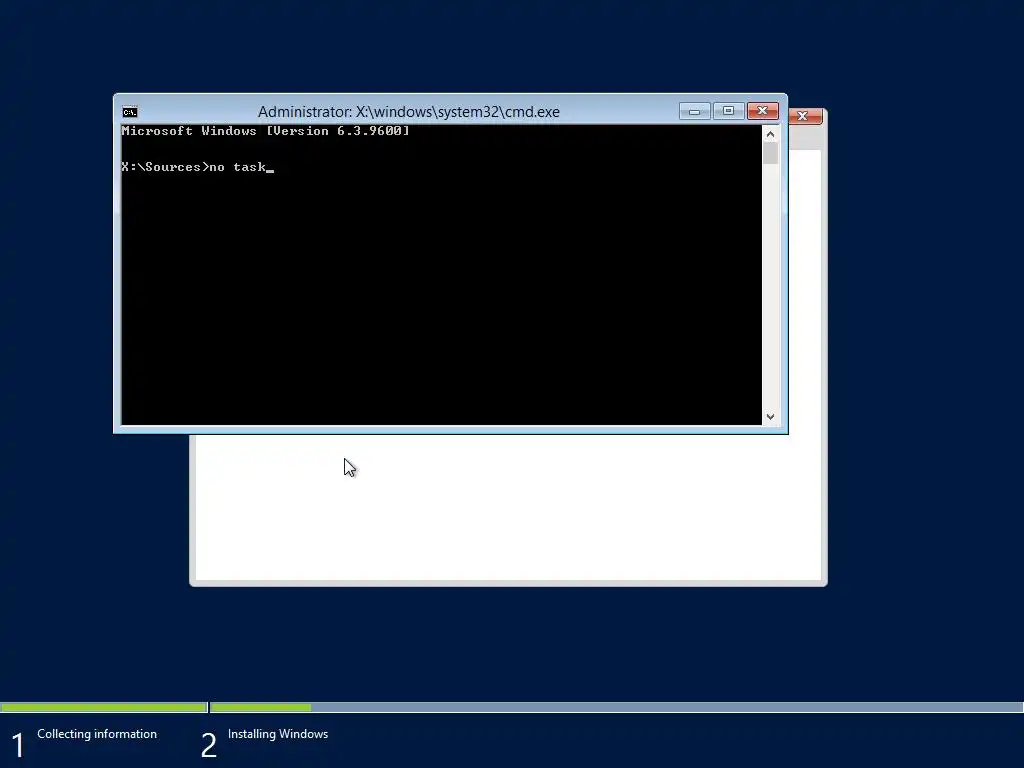Viewport: 1024px width, 768px height.
Task: Close the Administrator cmd.exe window
Action: 763,112
